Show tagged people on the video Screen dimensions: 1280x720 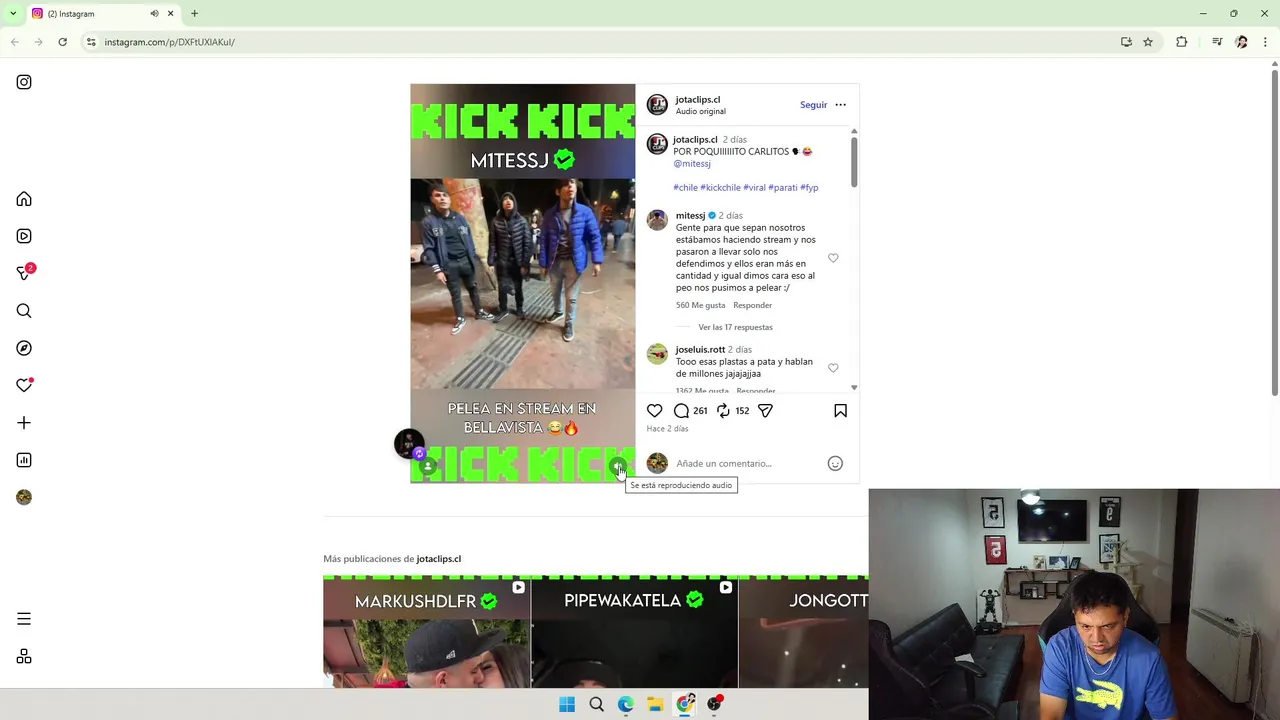point(428,466)
